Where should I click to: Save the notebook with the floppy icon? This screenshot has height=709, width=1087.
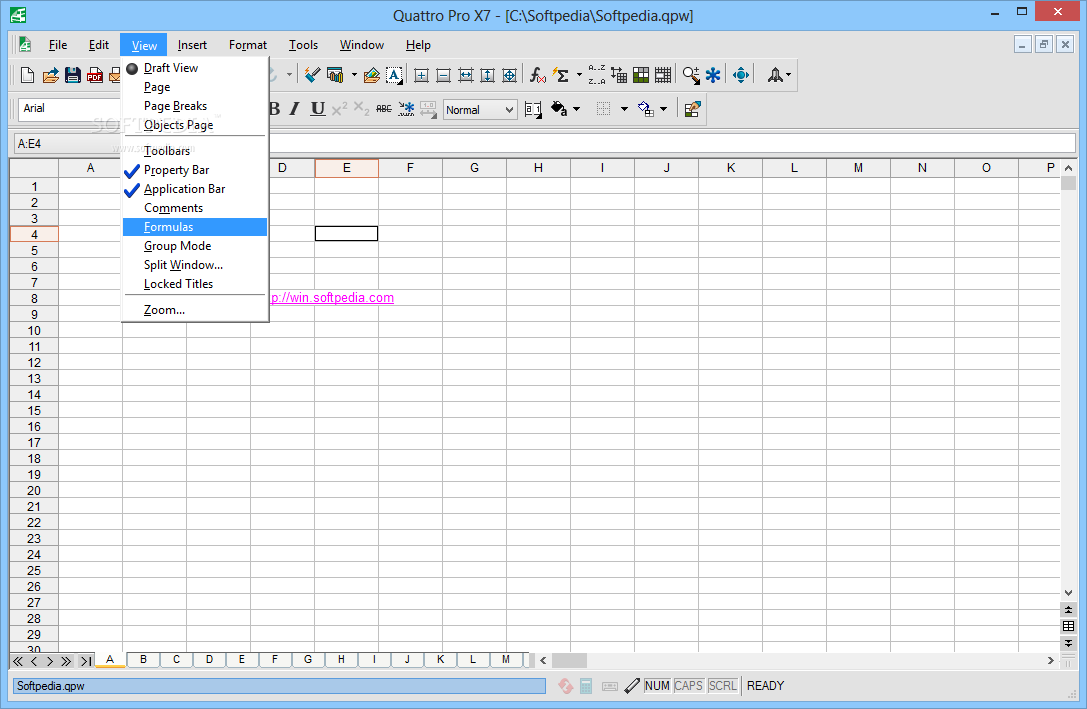(x=73, y=75)
